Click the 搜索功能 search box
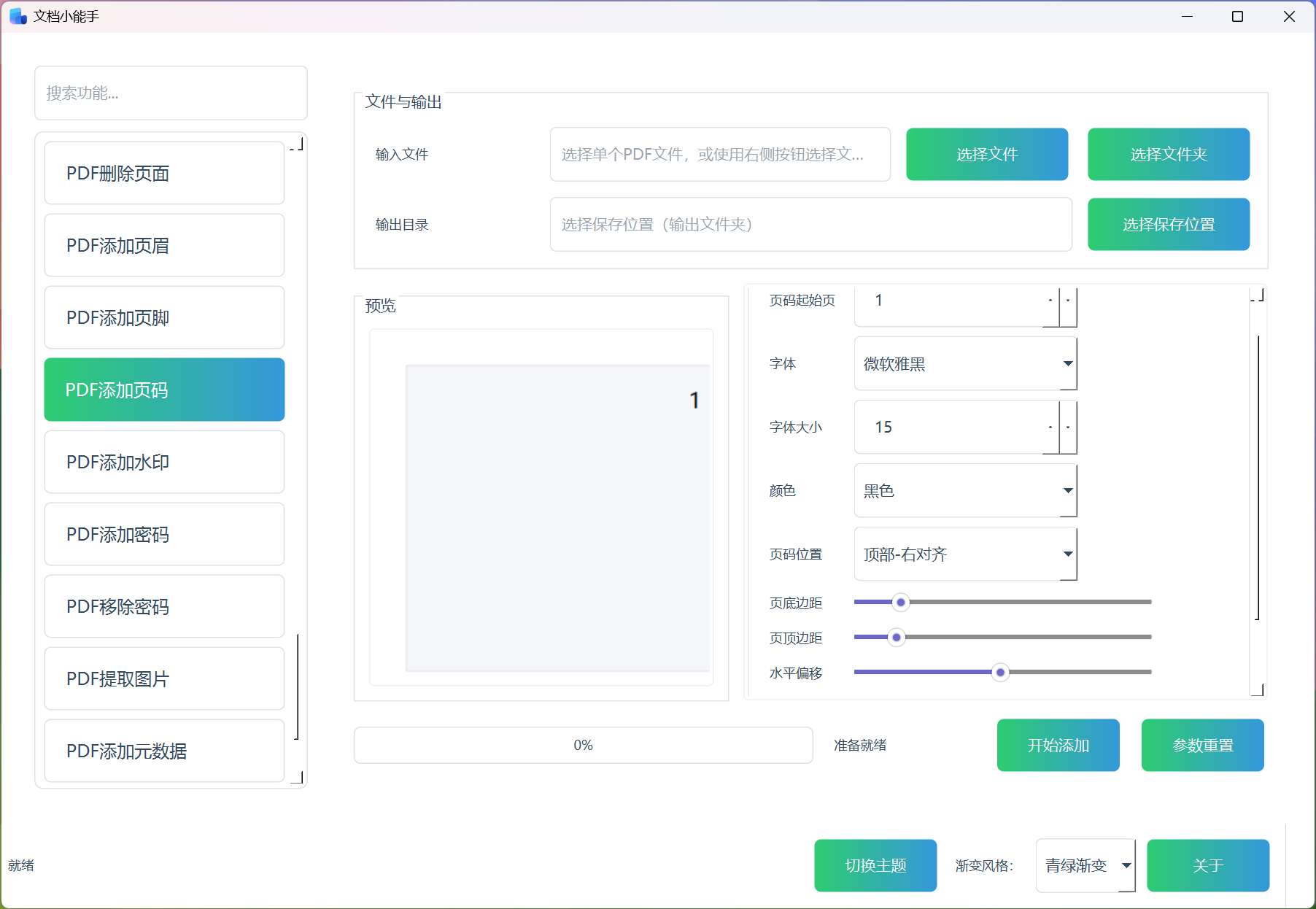 pyautogui.click(x=170, y=93)
